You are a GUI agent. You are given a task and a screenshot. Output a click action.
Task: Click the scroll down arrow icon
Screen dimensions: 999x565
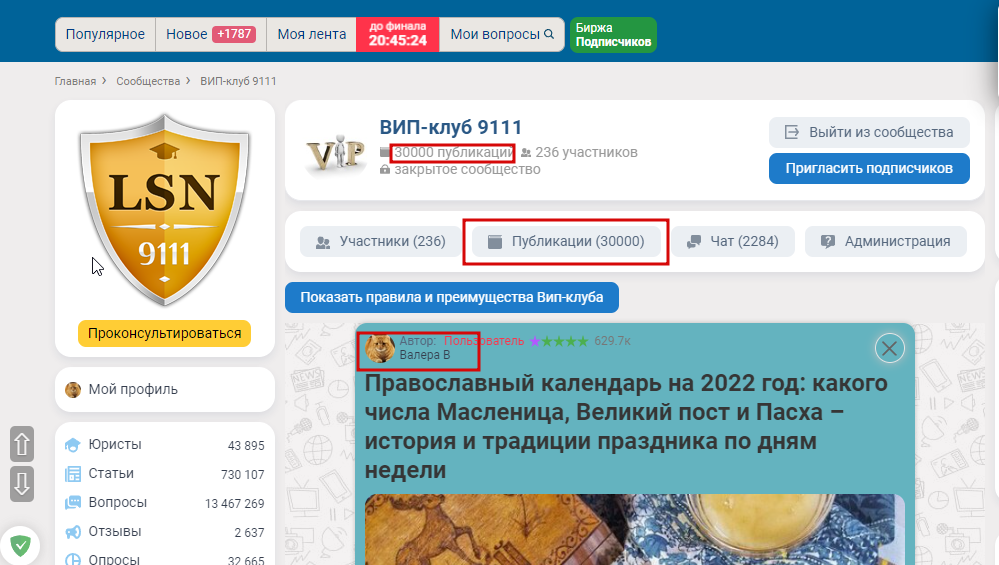click(x=22, y=483)
